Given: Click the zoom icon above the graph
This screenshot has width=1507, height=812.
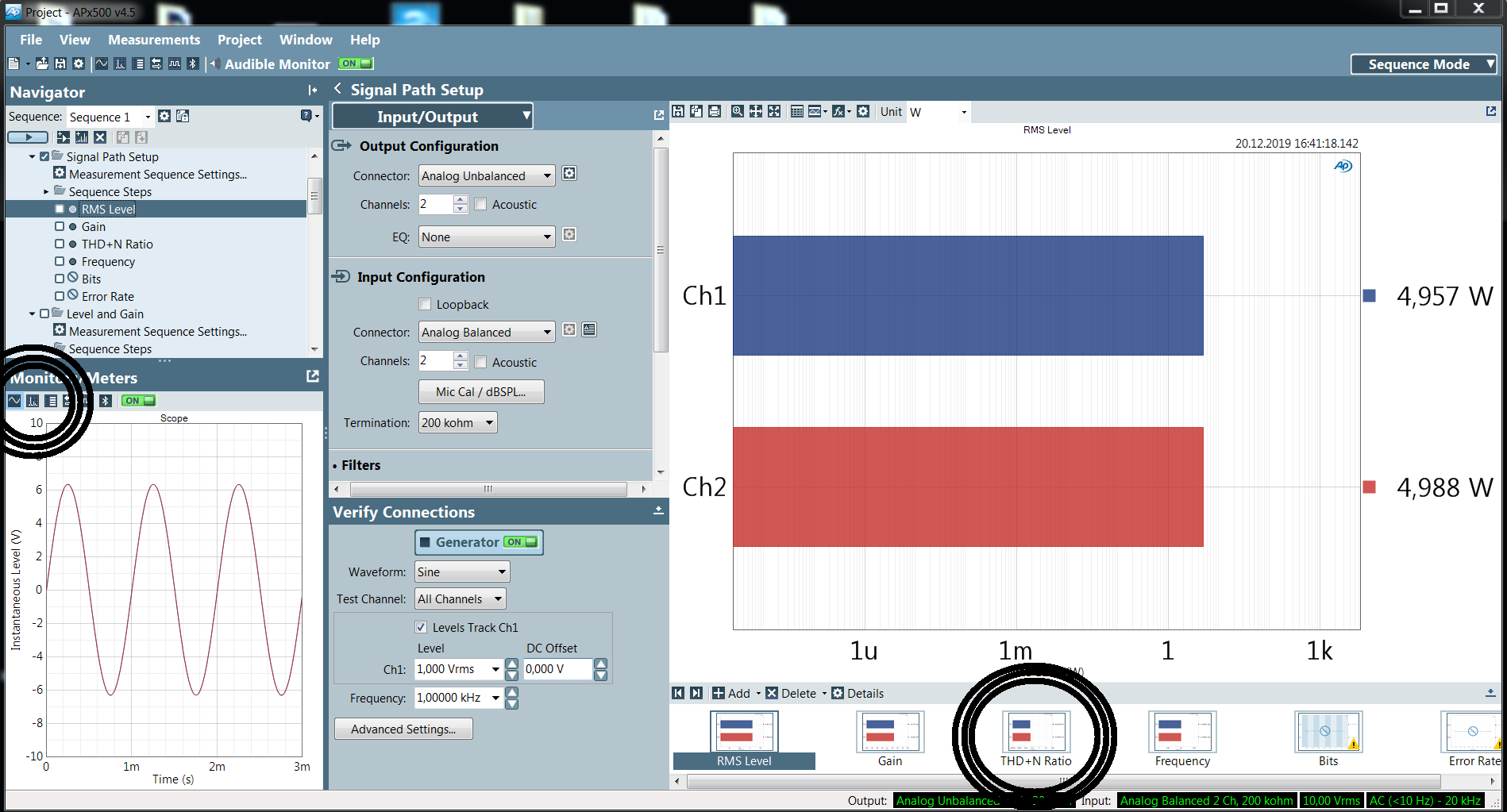Looking at the screenshot, I should (x=738, y=112).
